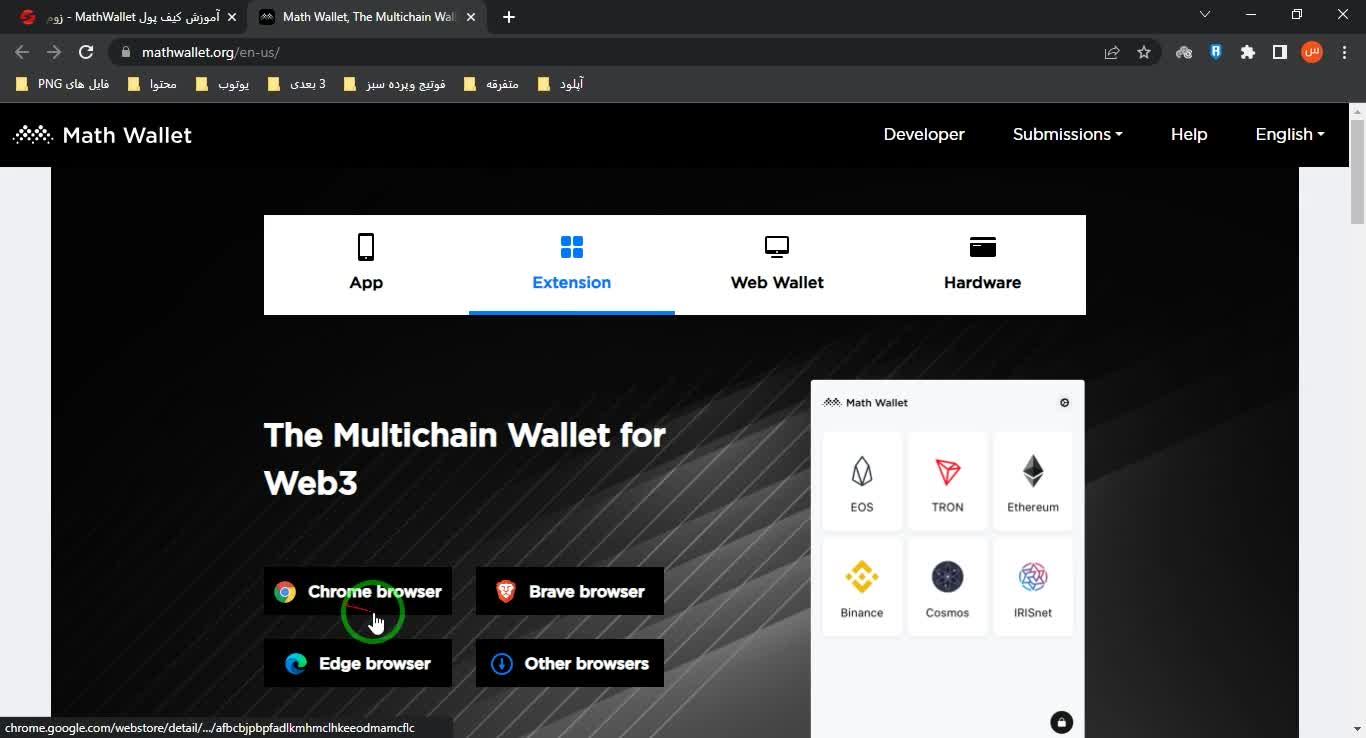Open Math Wallet settings gear icon
The width and height of the screenshot is (1366, 738).
pyautogui.click(x=1064, y=403)
